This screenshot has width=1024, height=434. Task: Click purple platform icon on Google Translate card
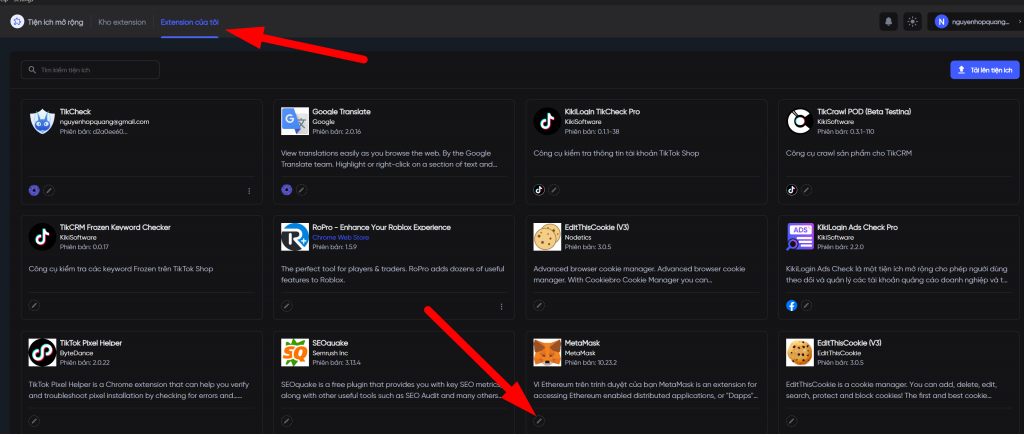[x=287, y=191]
